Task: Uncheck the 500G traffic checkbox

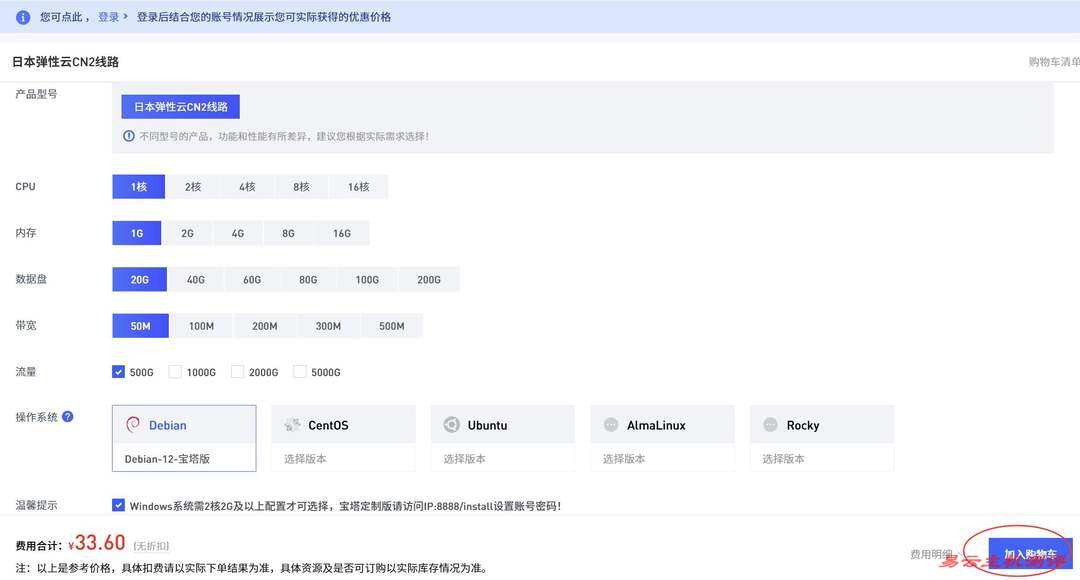Action: [x=118, y=372]
